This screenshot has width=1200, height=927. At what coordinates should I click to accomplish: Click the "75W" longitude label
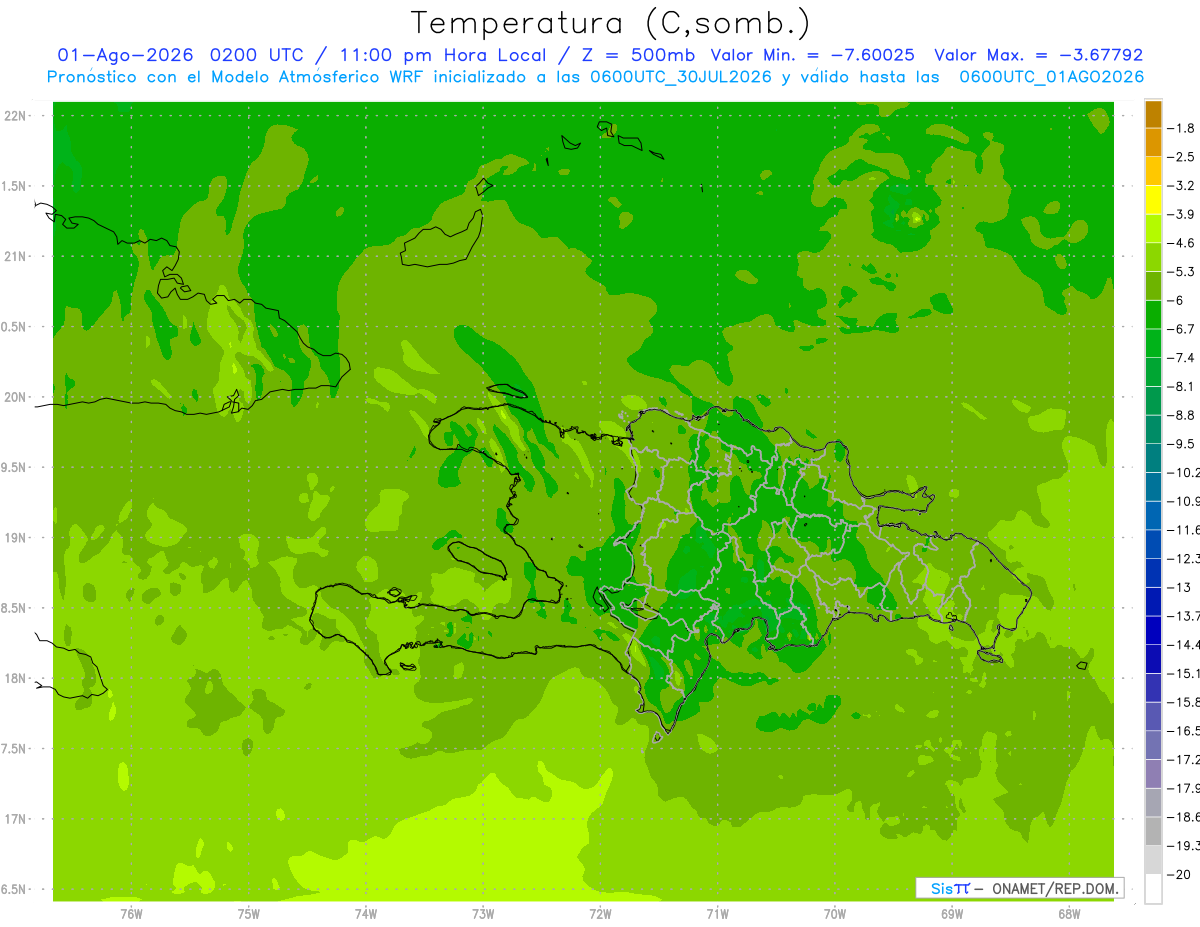[x=249, y=914]
